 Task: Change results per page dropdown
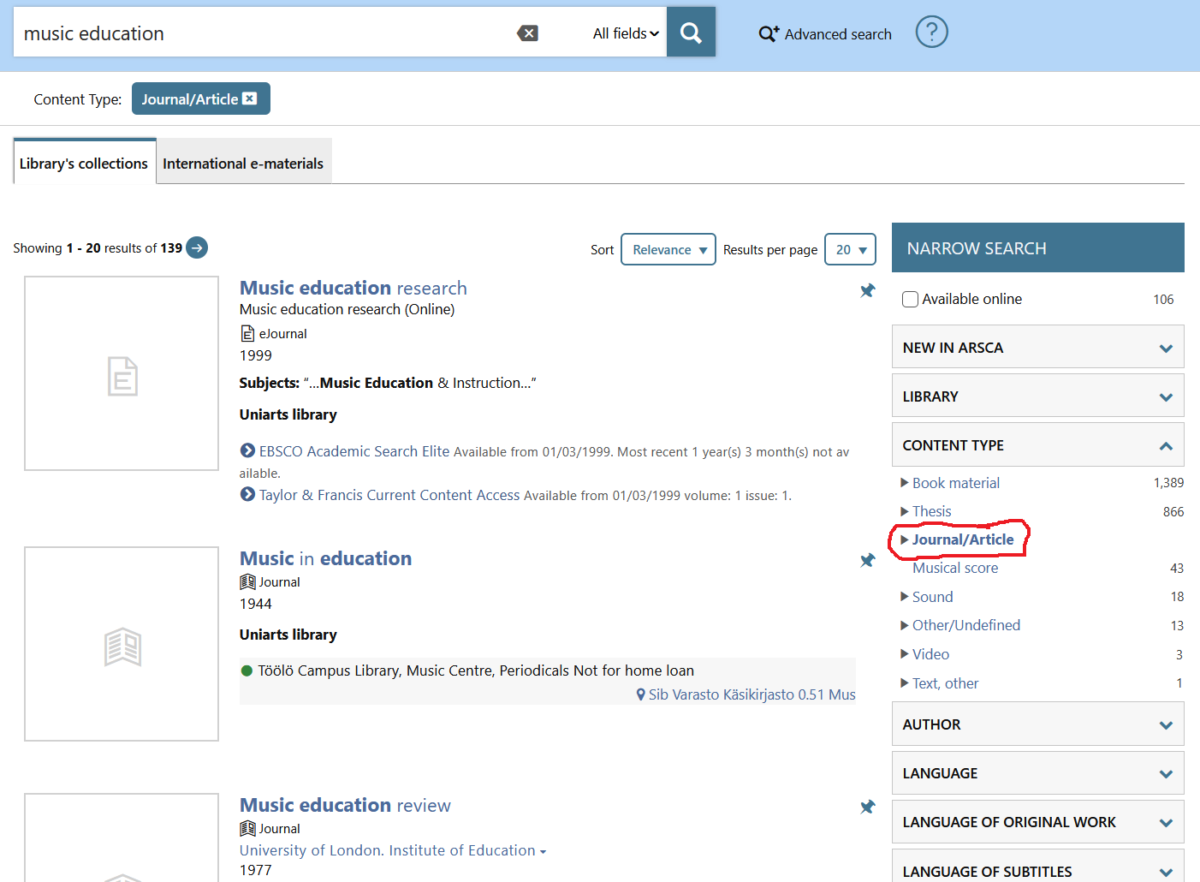tap(849, 250)
